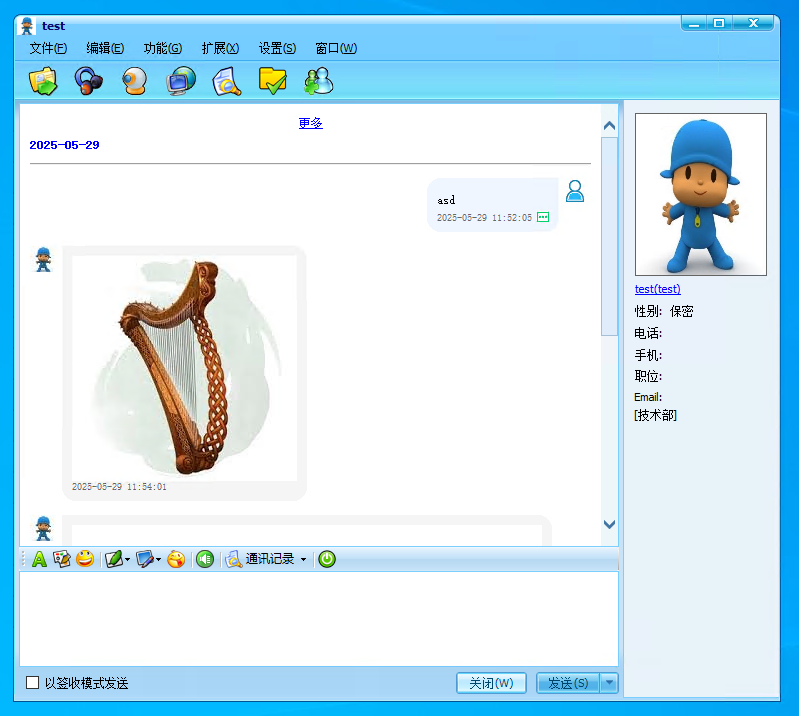Expand send options arrow next to 发送(S)
Screen dimensions: 799x716
tap(609, 683)
